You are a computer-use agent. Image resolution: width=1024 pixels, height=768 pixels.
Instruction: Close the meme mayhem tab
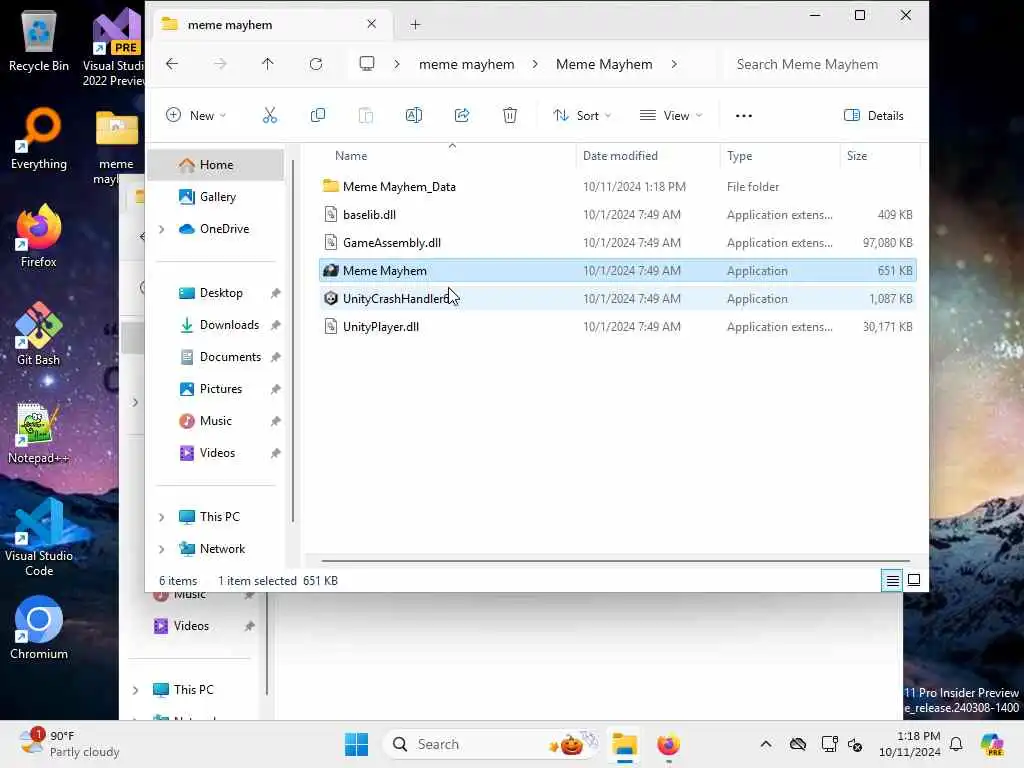[372, 24]
